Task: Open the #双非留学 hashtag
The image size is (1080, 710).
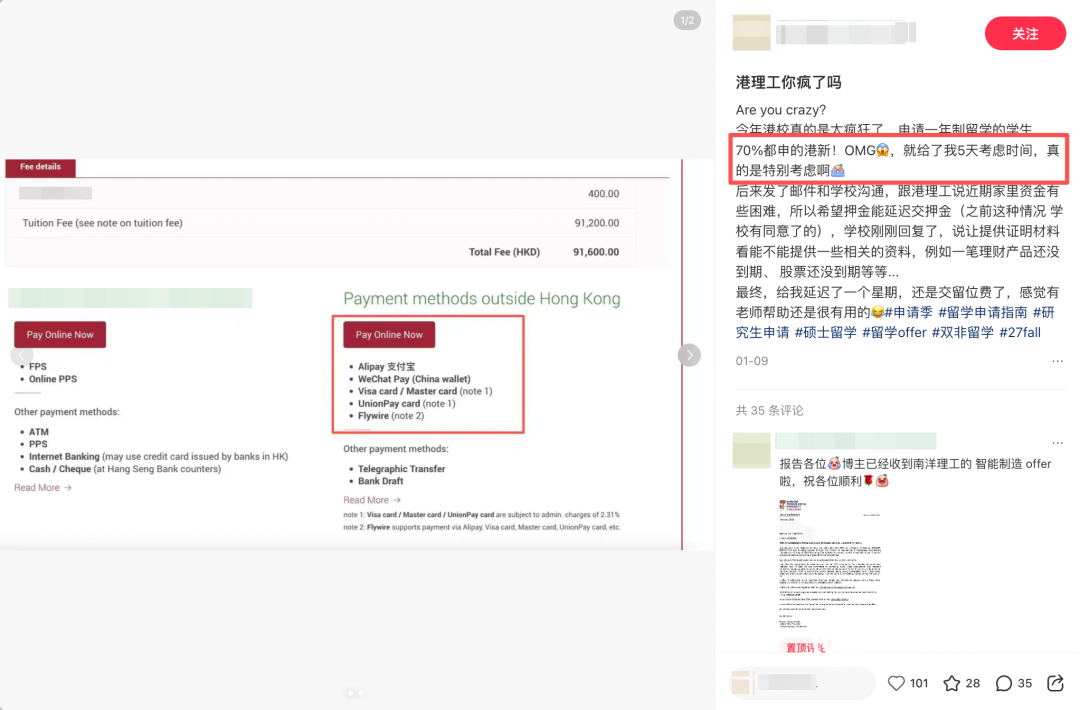Action: tap(963, 332)
